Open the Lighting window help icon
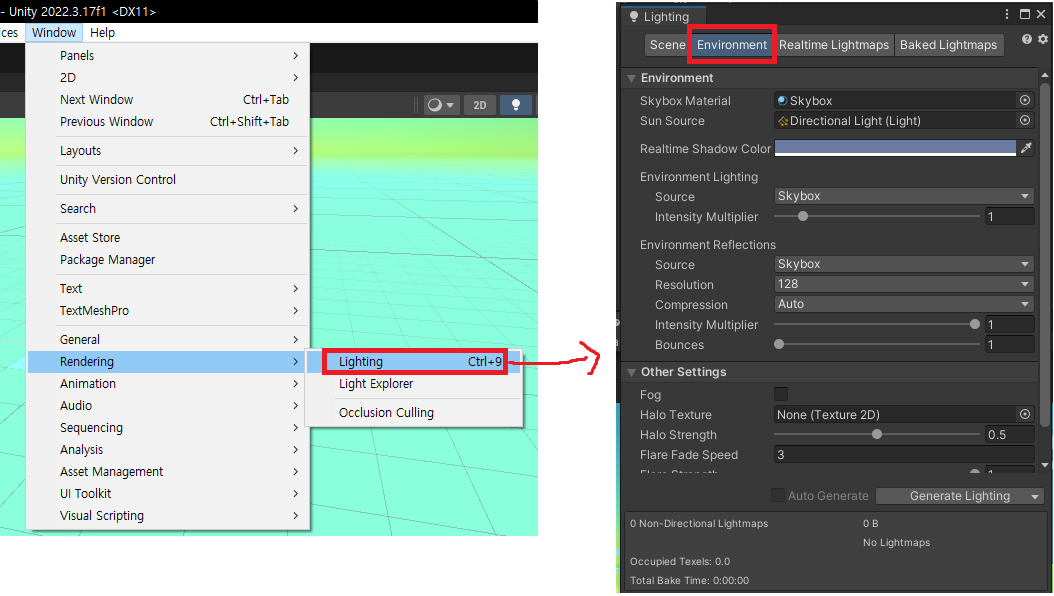This screenshot has height=596, width=1054. pyautogui.click(x=1026, y=40)
